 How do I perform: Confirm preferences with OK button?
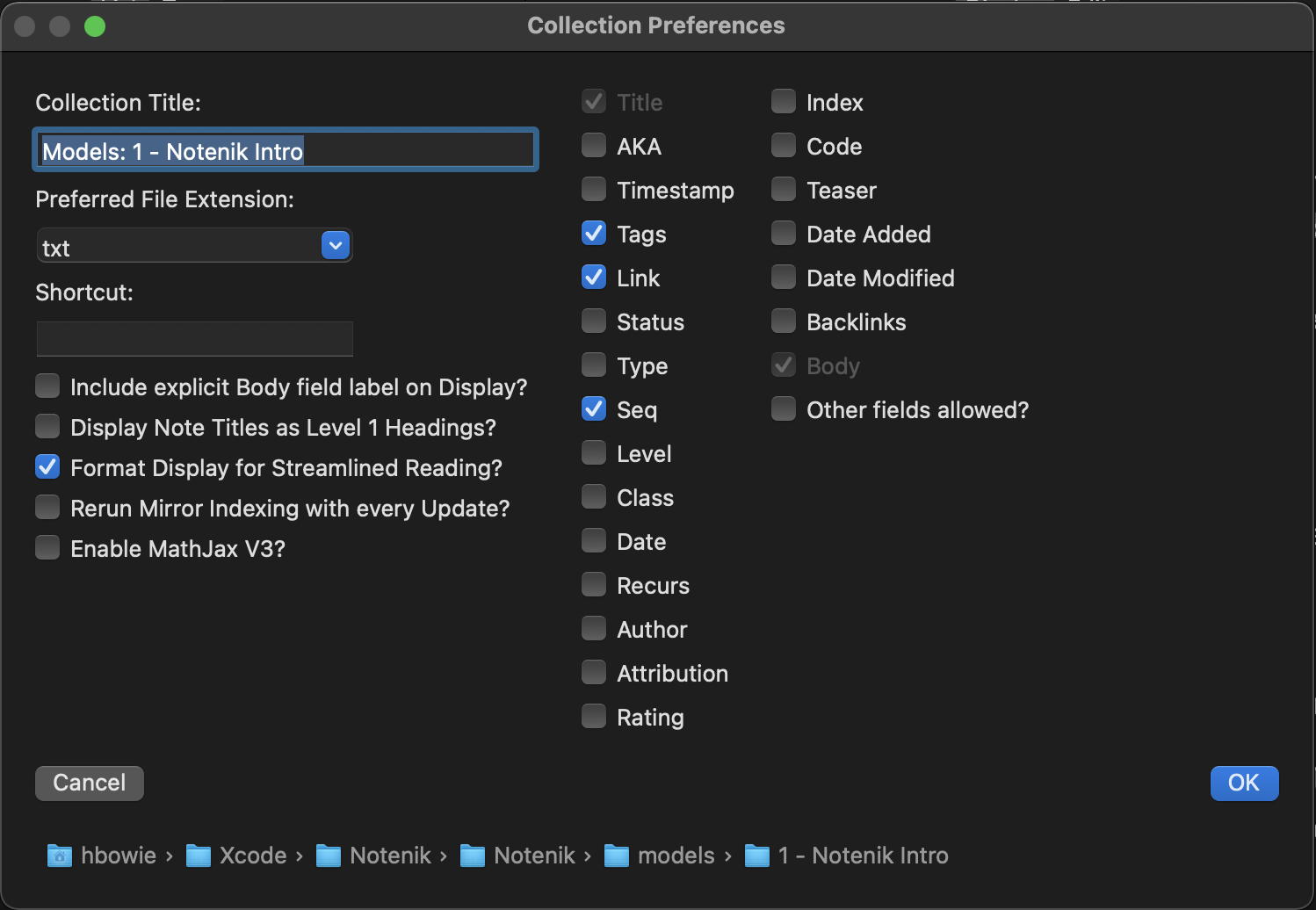coord(1243,783)
